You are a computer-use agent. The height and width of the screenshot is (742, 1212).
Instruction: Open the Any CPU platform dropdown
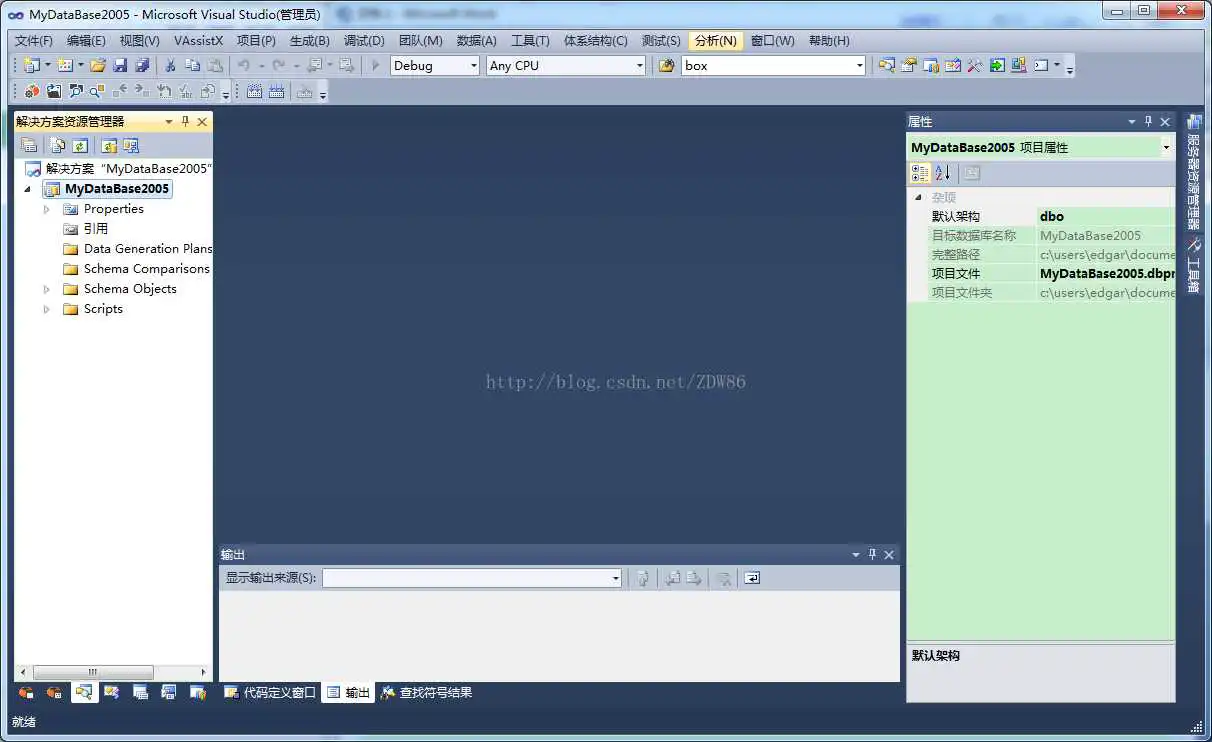640,66
